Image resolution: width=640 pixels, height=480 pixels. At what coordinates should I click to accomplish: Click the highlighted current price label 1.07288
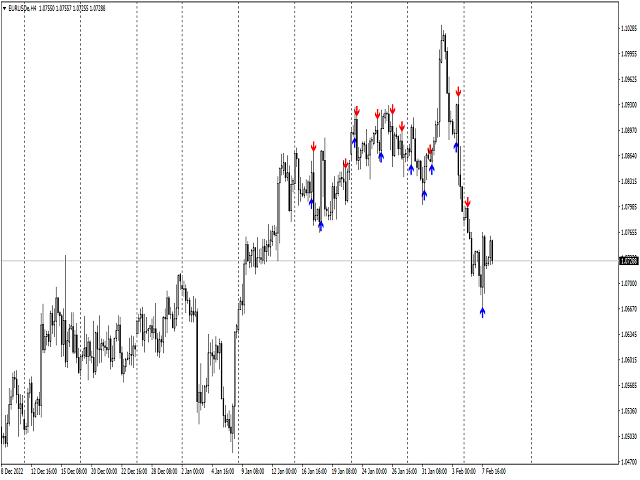click(629, 261)
